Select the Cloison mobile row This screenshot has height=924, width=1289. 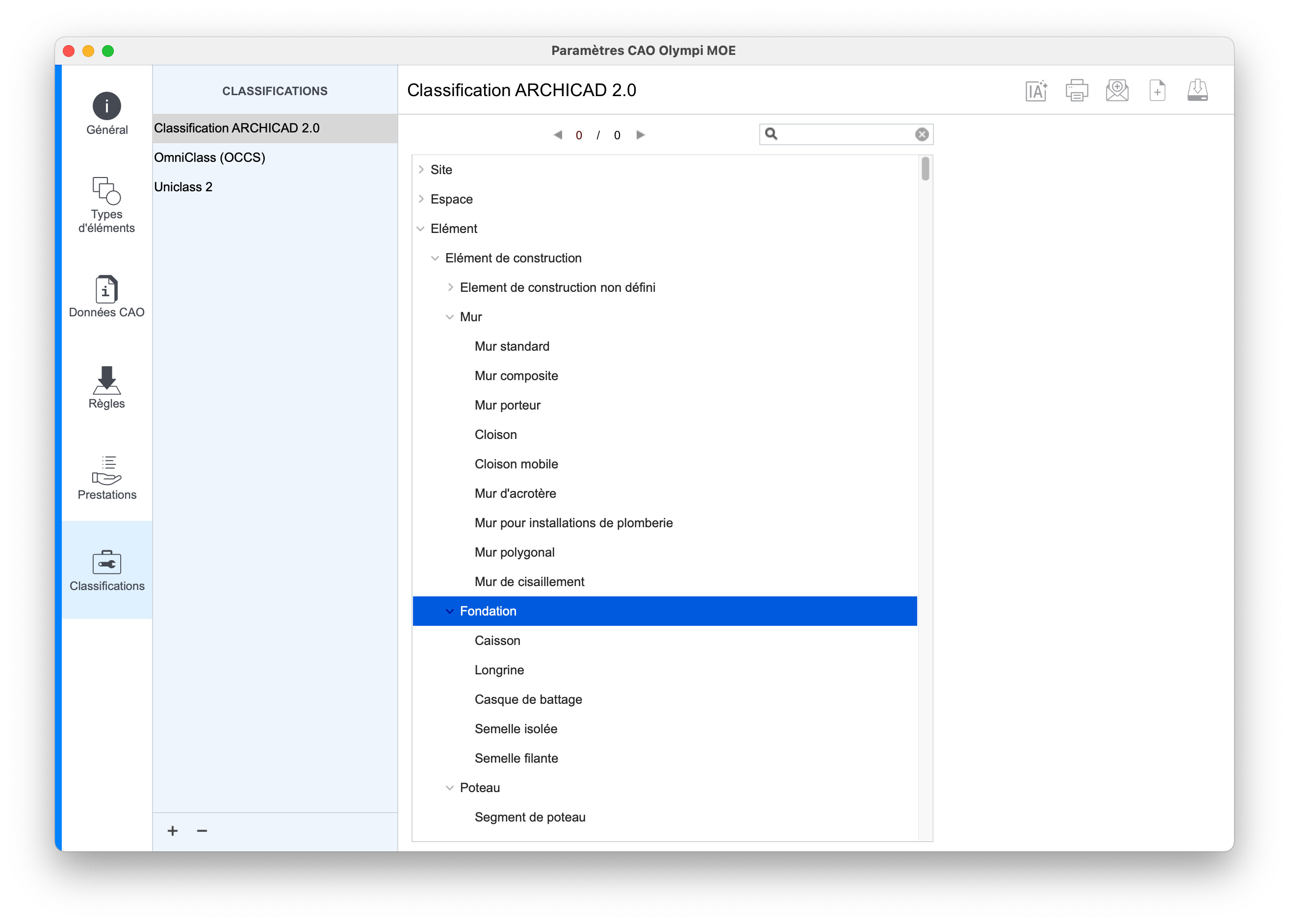pos(665,464)
